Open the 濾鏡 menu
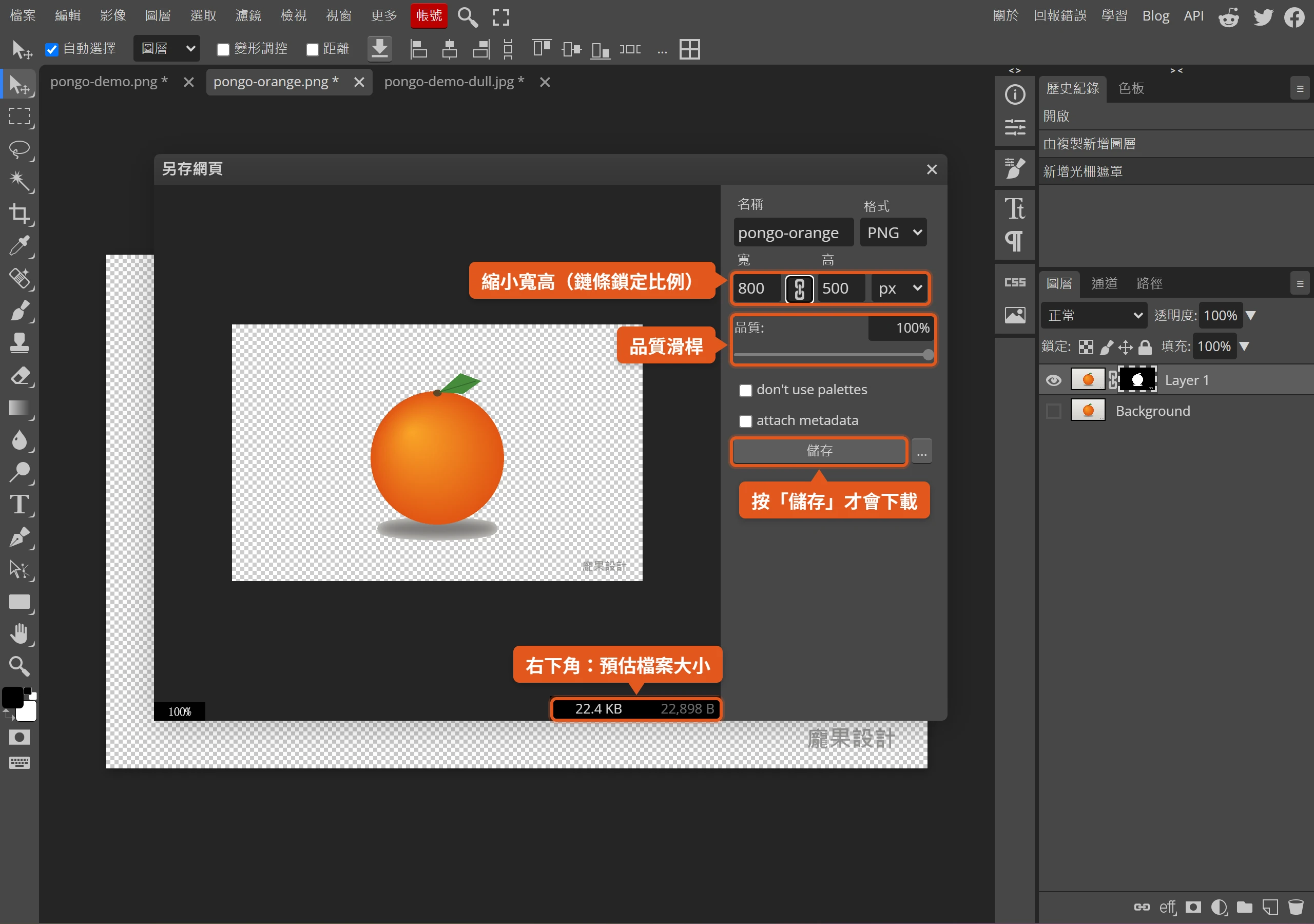Image resolution: width=1314 pixels, height=924 pixels. (x=248, y=15)
